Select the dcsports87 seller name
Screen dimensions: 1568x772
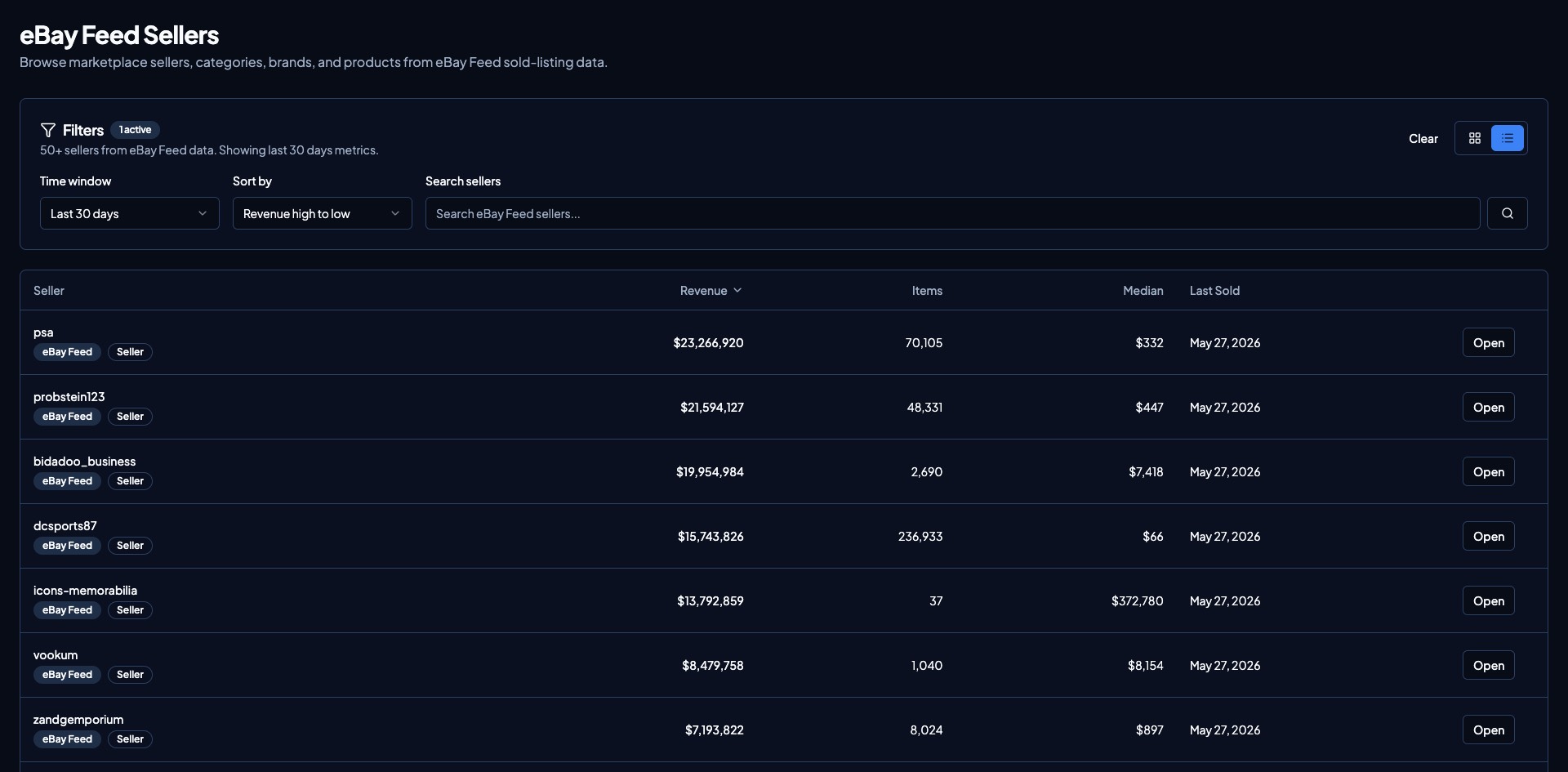click(65, 526)
